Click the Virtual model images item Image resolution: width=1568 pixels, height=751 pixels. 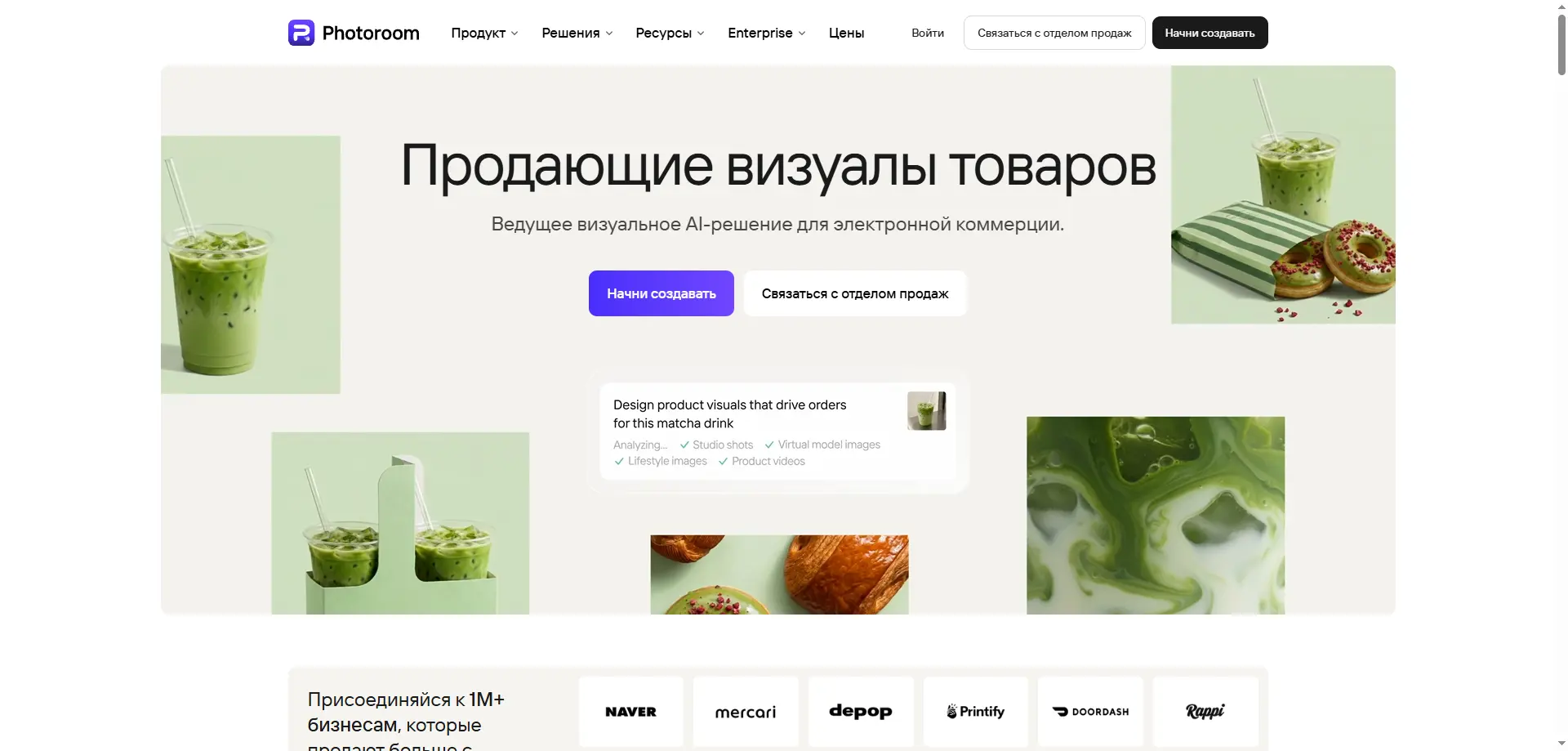822,445
